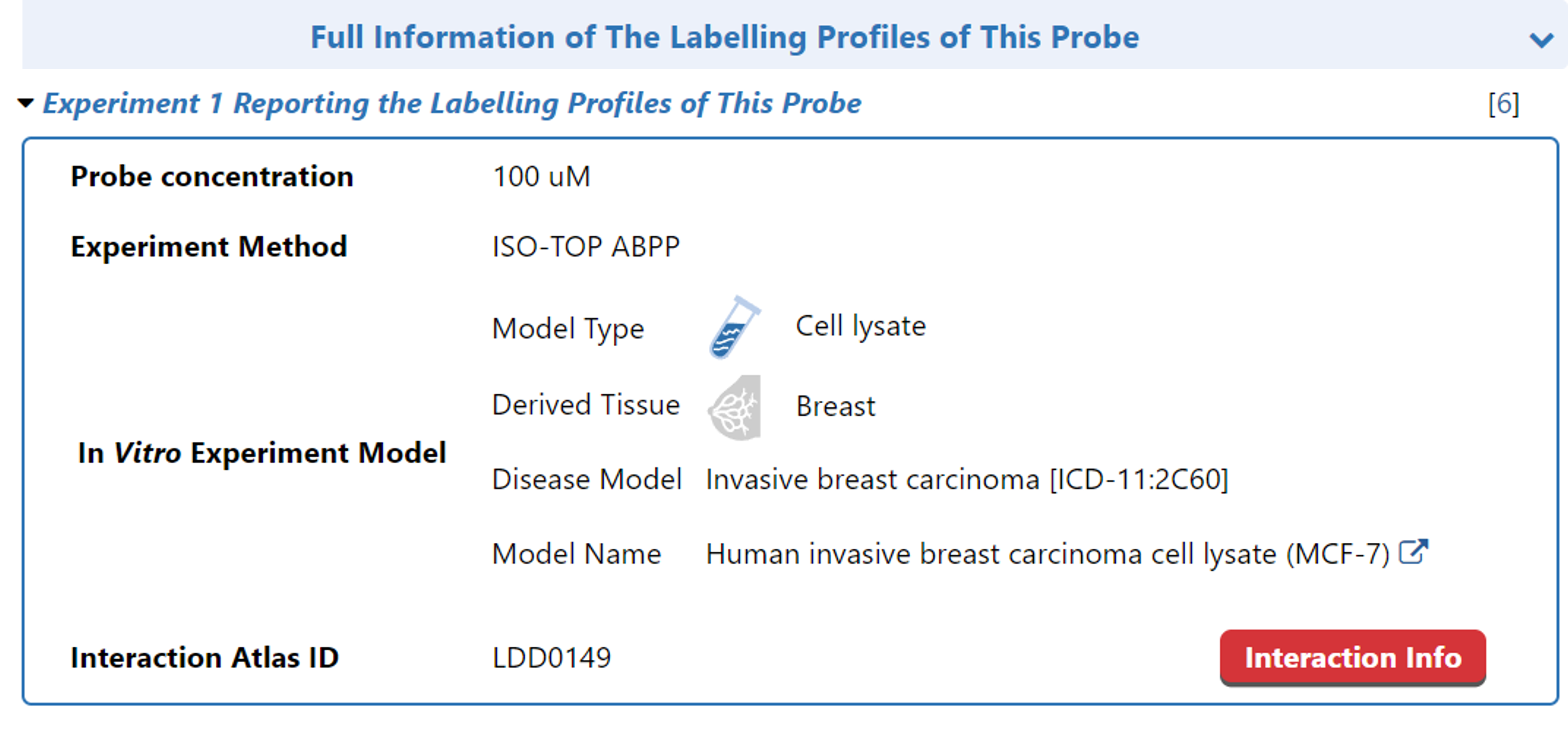The width and height of the screenshot is (1568, 733).
Task: Click the ISO-TOP ABPP method text
Action: tap(585, 247)
